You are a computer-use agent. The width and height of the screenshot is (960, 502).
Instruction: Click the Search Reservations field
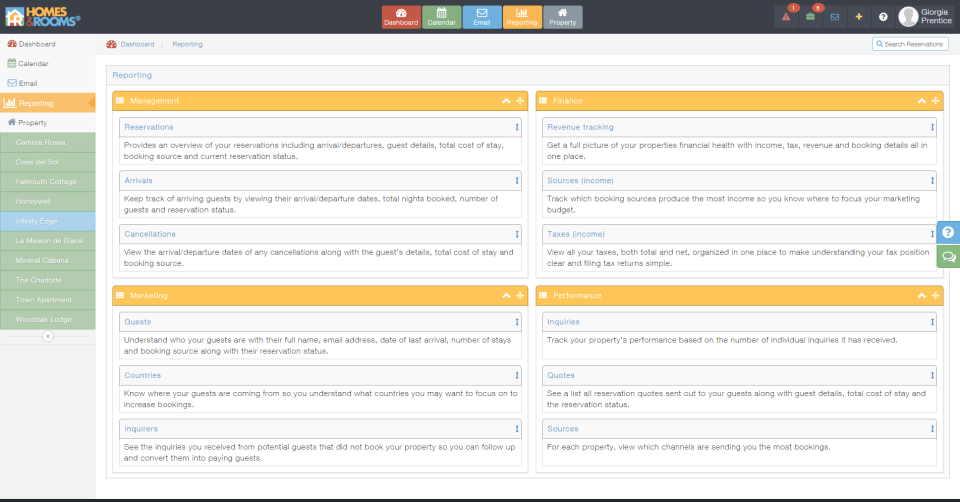pos(910,44)
